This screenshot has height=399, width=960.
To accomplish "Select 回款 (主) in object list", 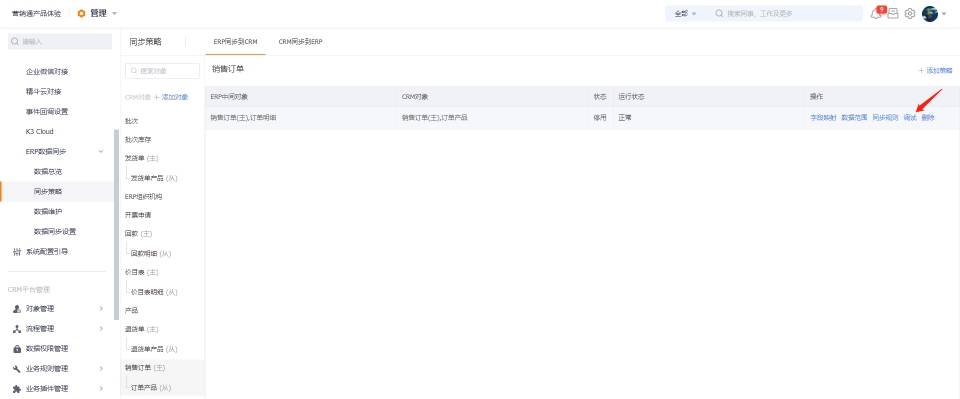I will coord(138,234).
